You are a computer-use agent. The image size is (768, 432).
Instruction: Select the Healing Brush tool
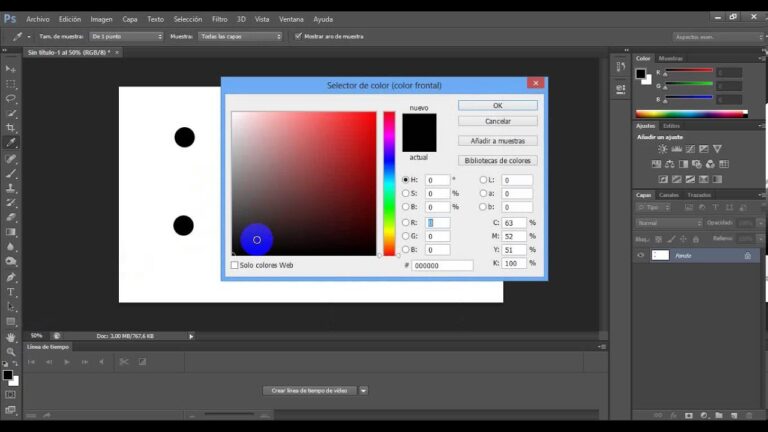coord(10,159)
